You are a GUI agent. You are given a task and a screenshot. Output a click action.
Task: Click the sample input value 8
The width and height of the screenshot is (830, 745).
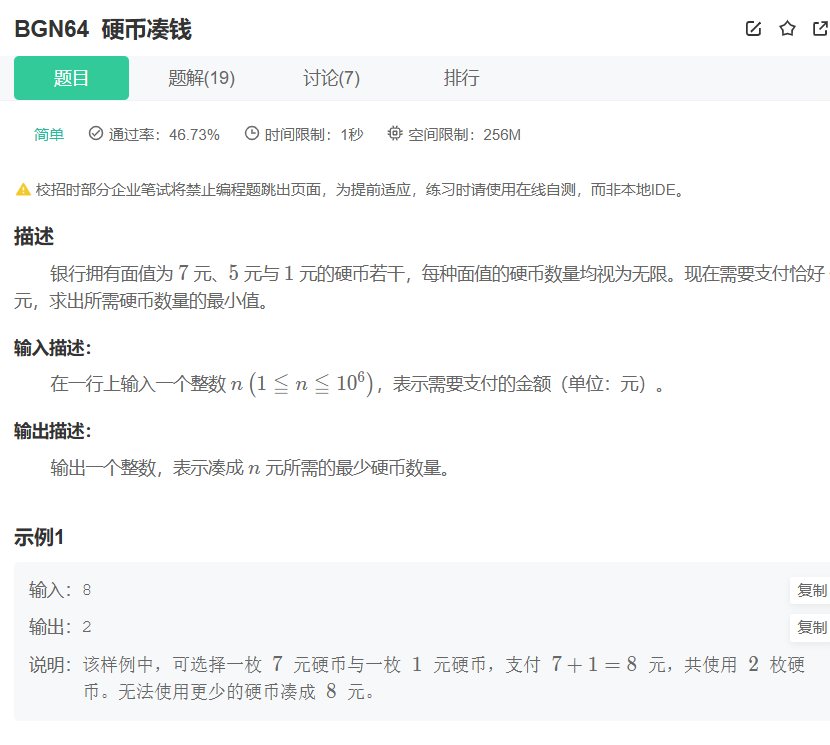point(87,590)
